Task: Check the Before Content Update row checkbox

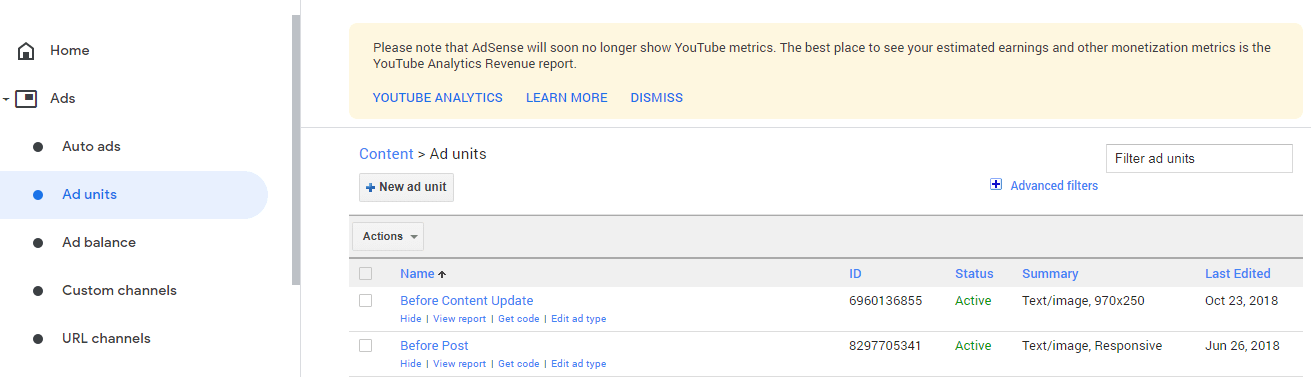Action: [365, 301]
